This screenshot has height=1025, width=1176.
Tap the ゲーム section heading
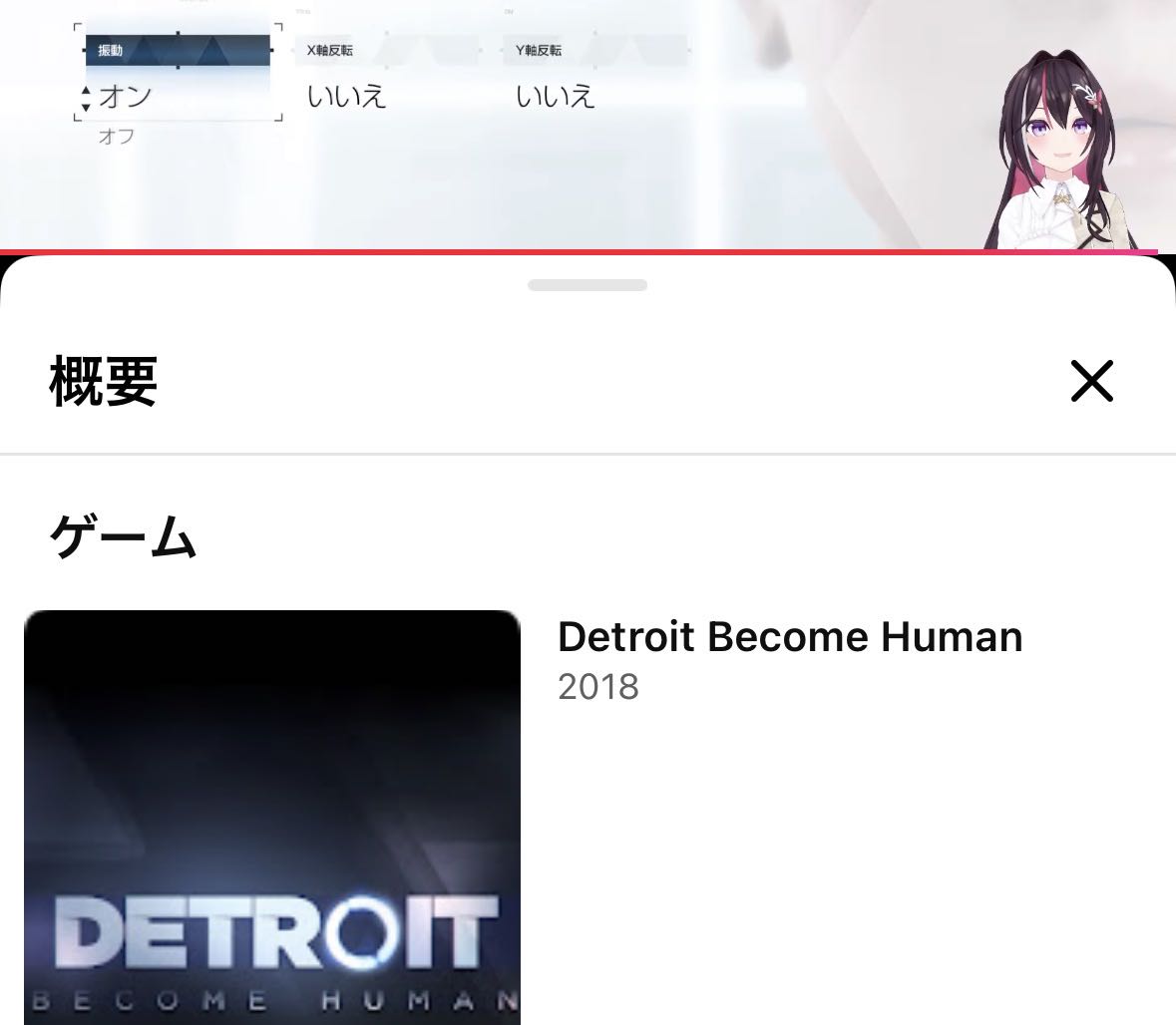[x=123, y=536]
